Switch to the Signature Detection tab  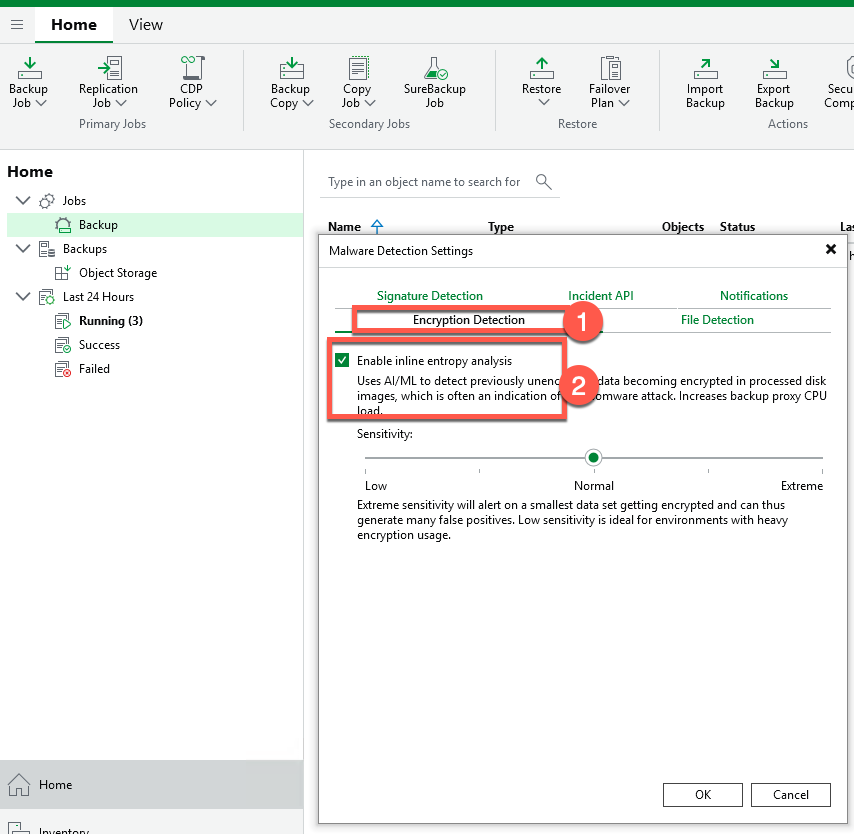(x=429, y=296)
